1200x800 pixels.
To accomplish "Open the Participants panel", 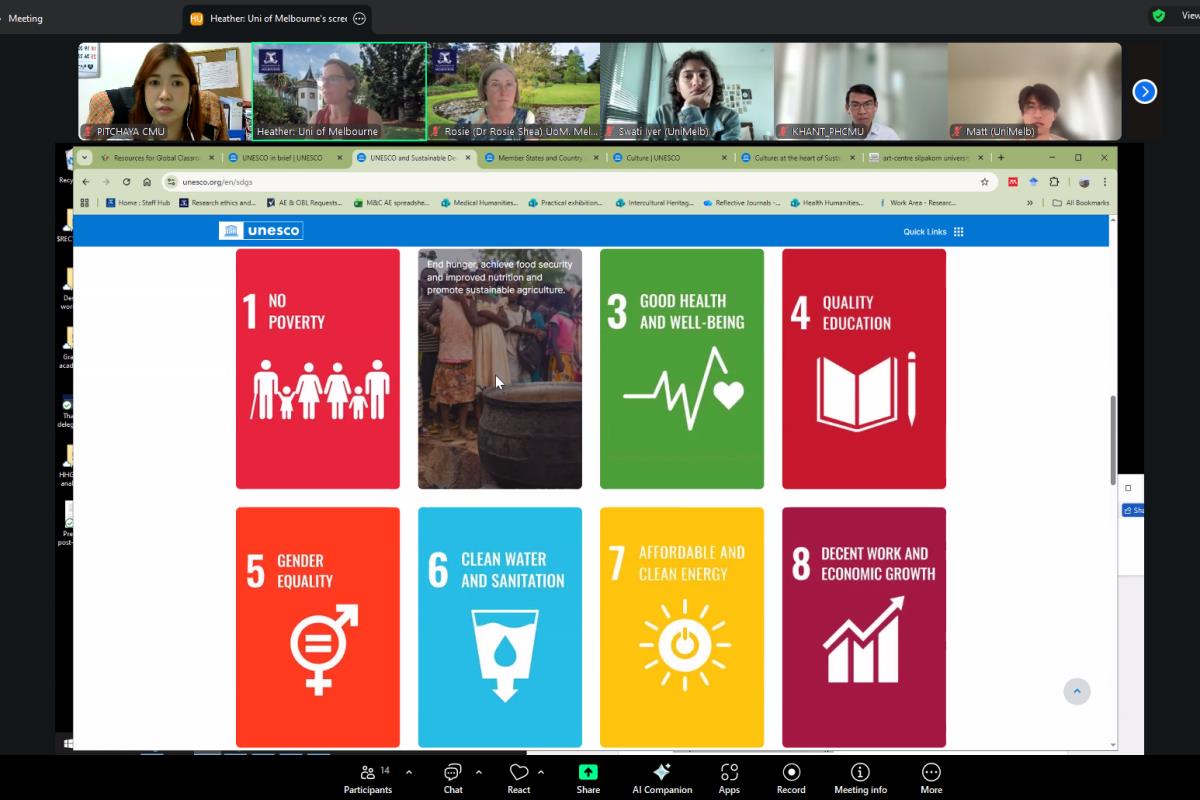I will [x=367, y=777].
